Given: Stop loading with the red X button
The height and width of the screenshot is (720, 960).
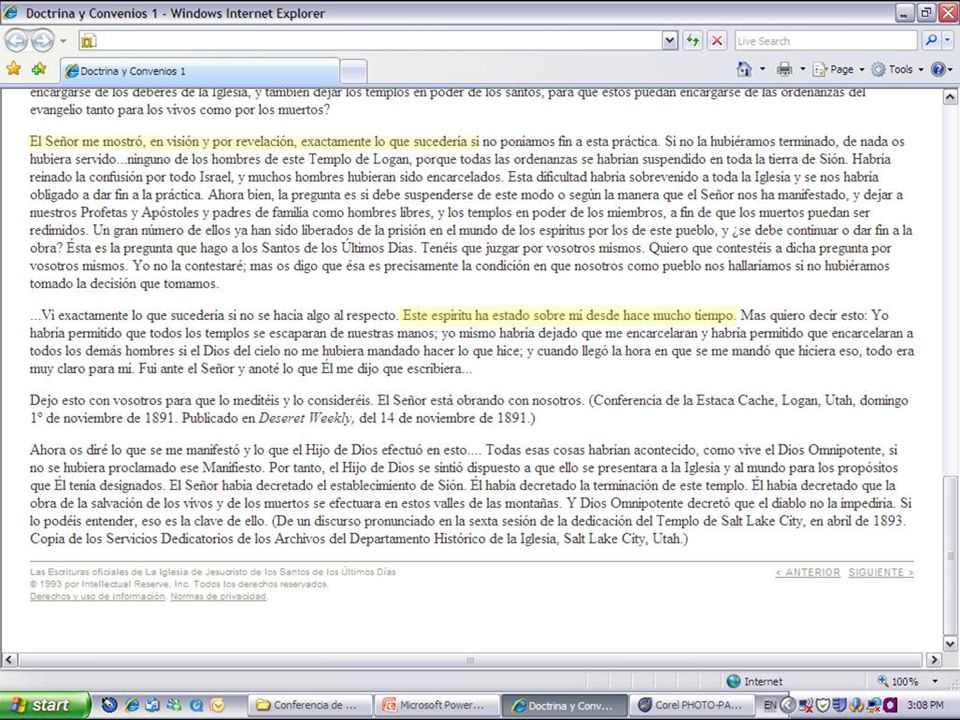Looking at the screenshot, I should point(717,41).
